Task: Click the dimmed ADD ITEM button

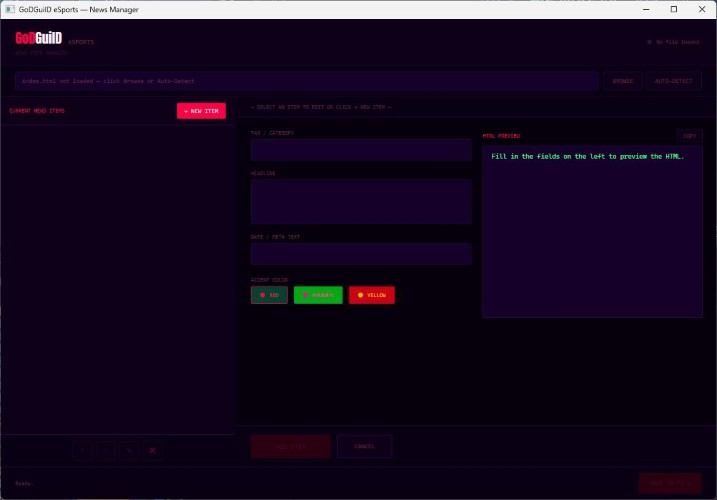Action: pyautogui.click(x=290, y=446)
